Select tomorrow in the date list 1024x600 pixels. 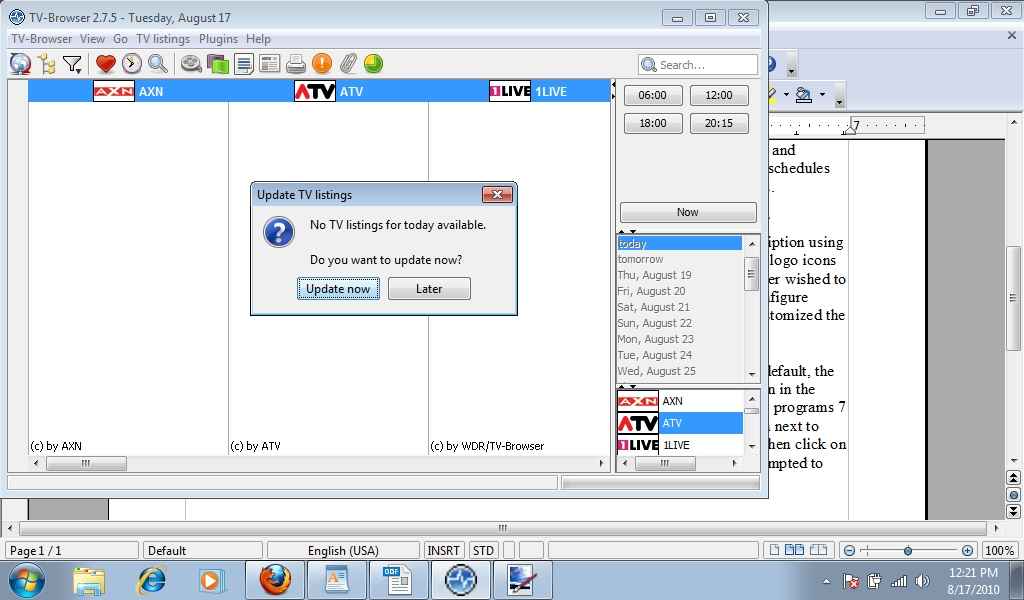coord(641,259)
